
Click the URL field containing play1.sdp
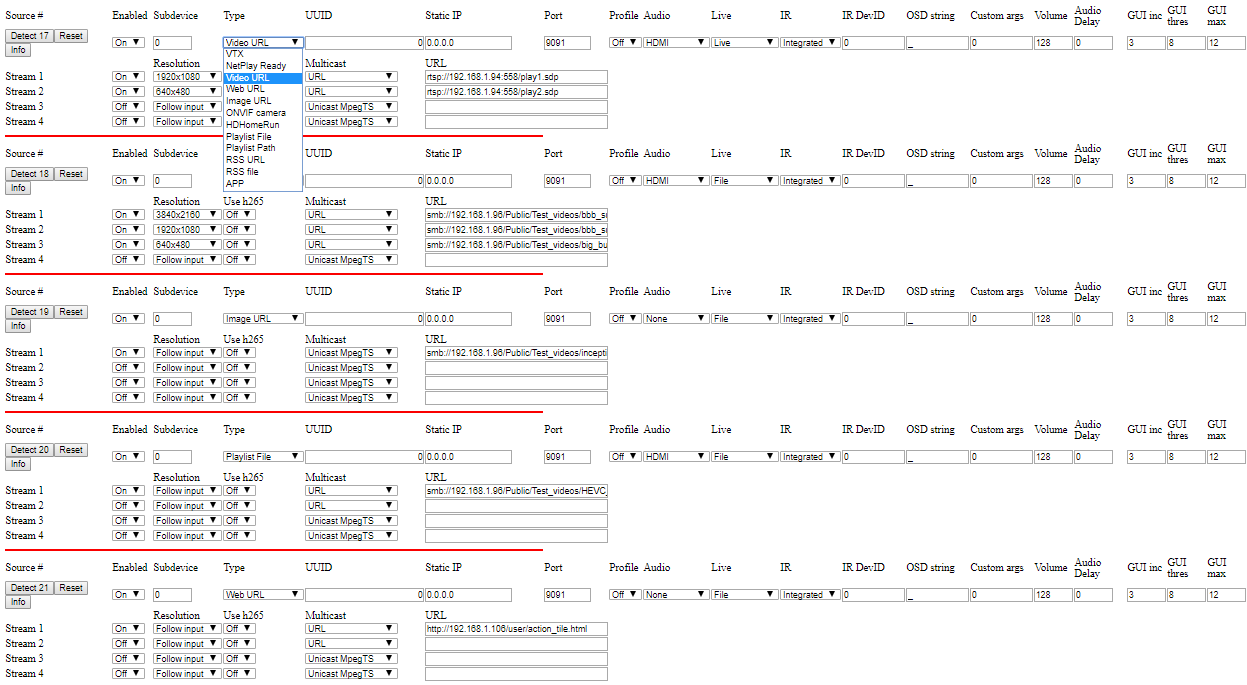pos(516,77)
